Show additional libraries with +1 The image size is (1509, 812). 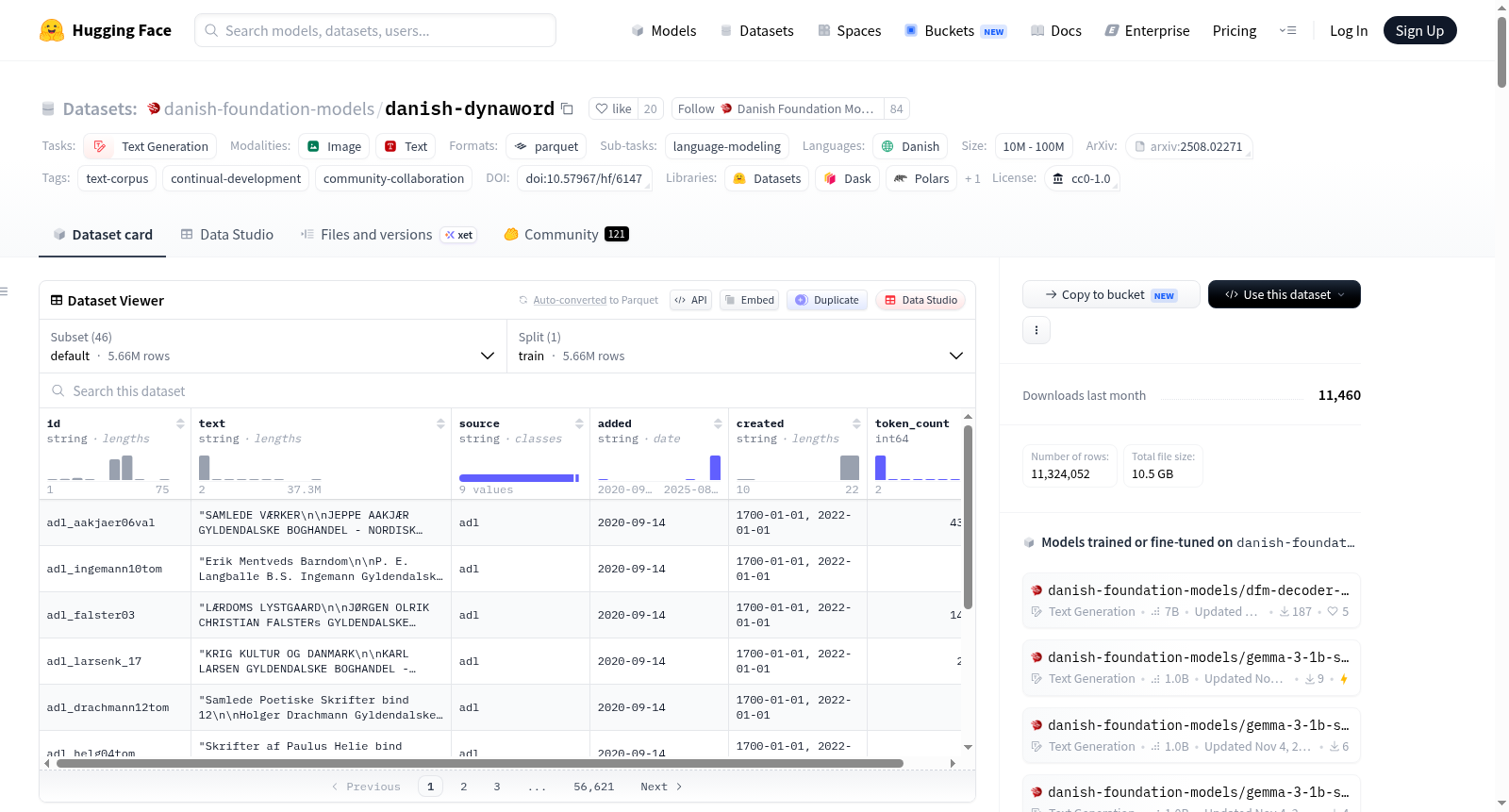coord(972,178)
